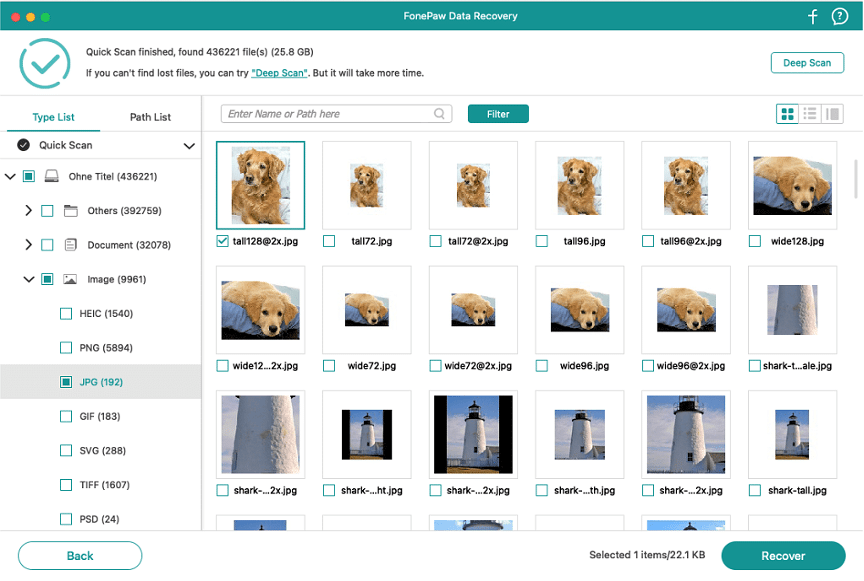Image resolution: width=864 pixels, height=581 pixels.
Task: Click the Document type icon
Action: click(x=71, y=245)
